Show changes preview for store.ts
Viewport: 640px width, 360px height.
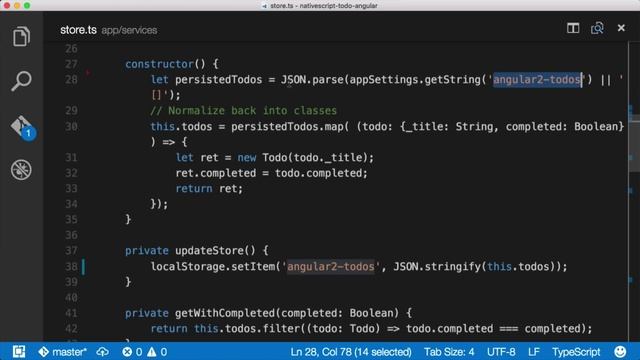click(597, 28)
